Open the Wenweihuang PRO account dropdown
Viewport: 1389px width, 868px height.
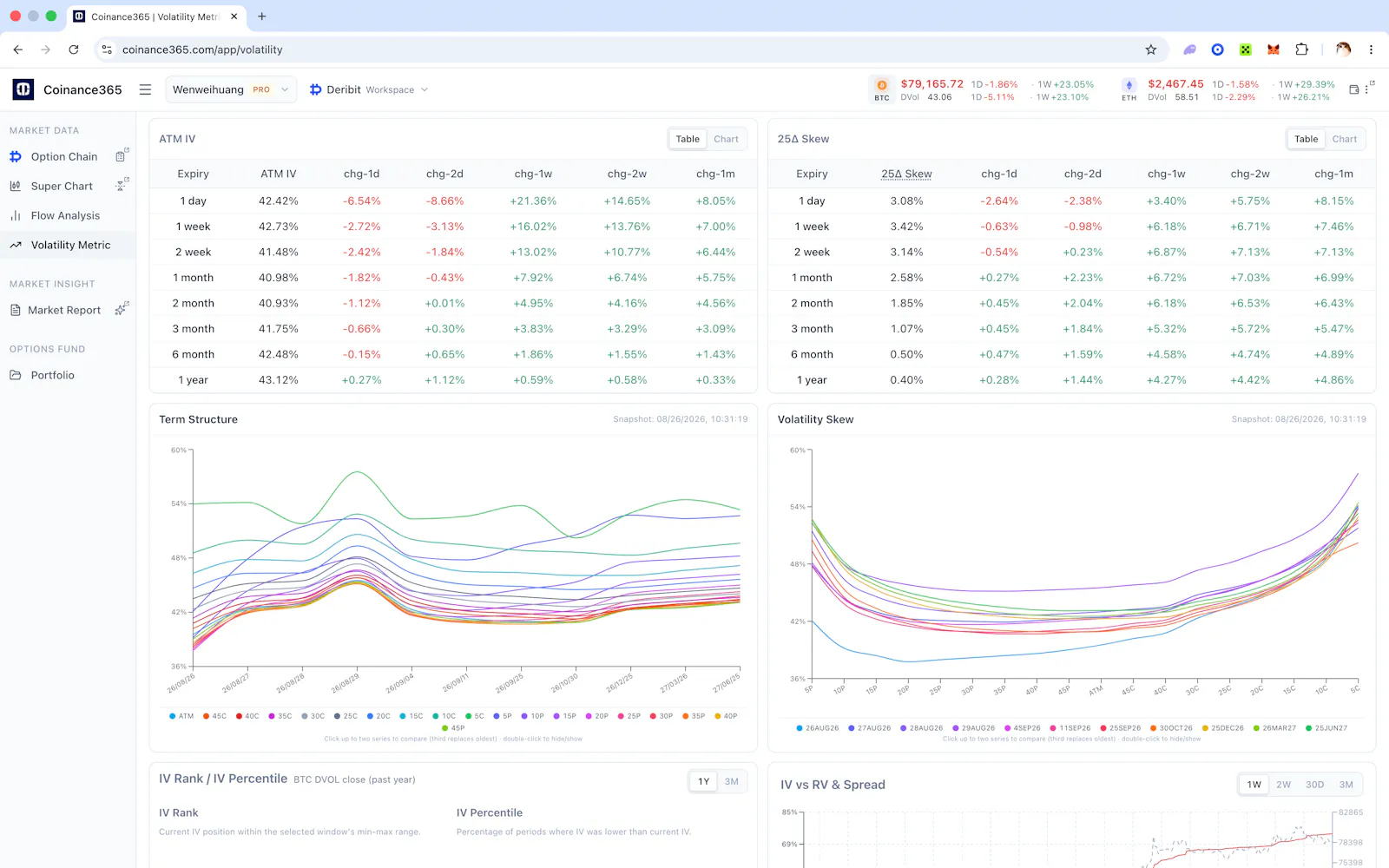(x=231, y=89)
